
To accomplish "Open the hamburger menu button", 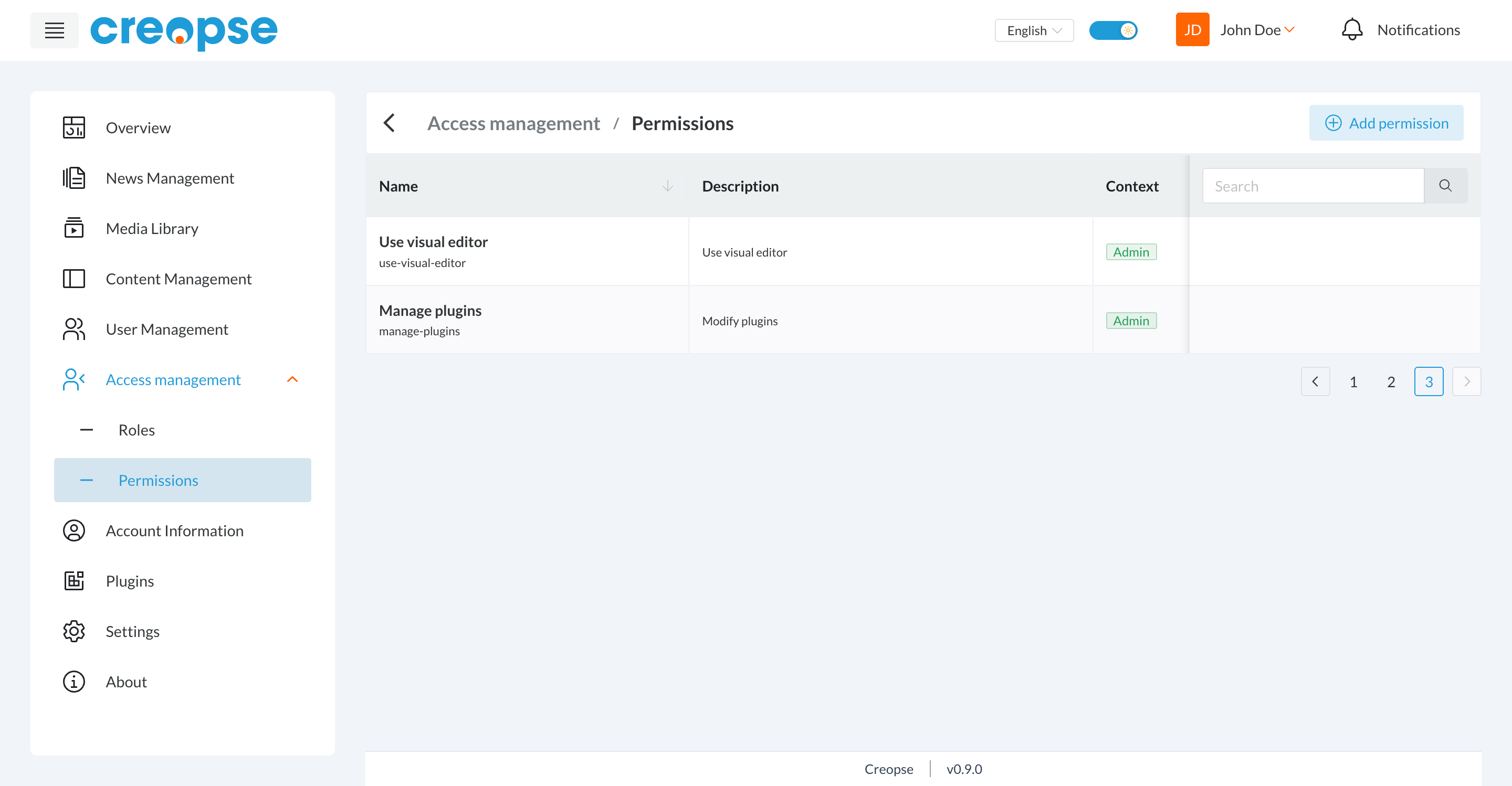I will coord(54,30).
